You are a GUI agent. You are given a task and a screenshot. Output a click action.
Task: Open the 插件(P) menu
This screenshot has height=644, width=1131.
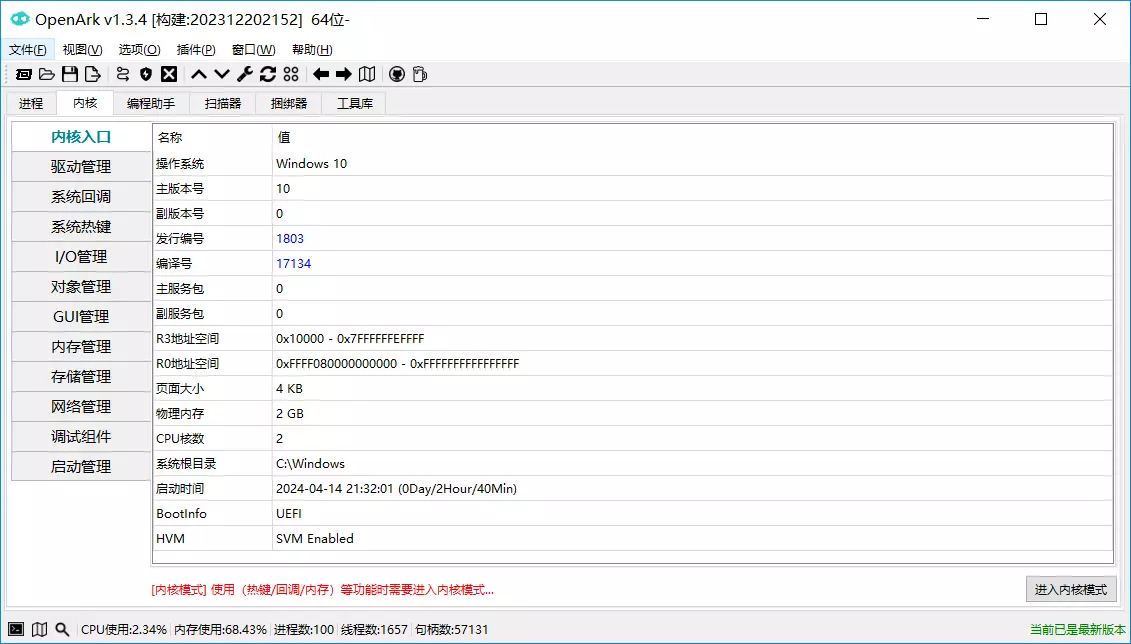(x=196, y=50)
